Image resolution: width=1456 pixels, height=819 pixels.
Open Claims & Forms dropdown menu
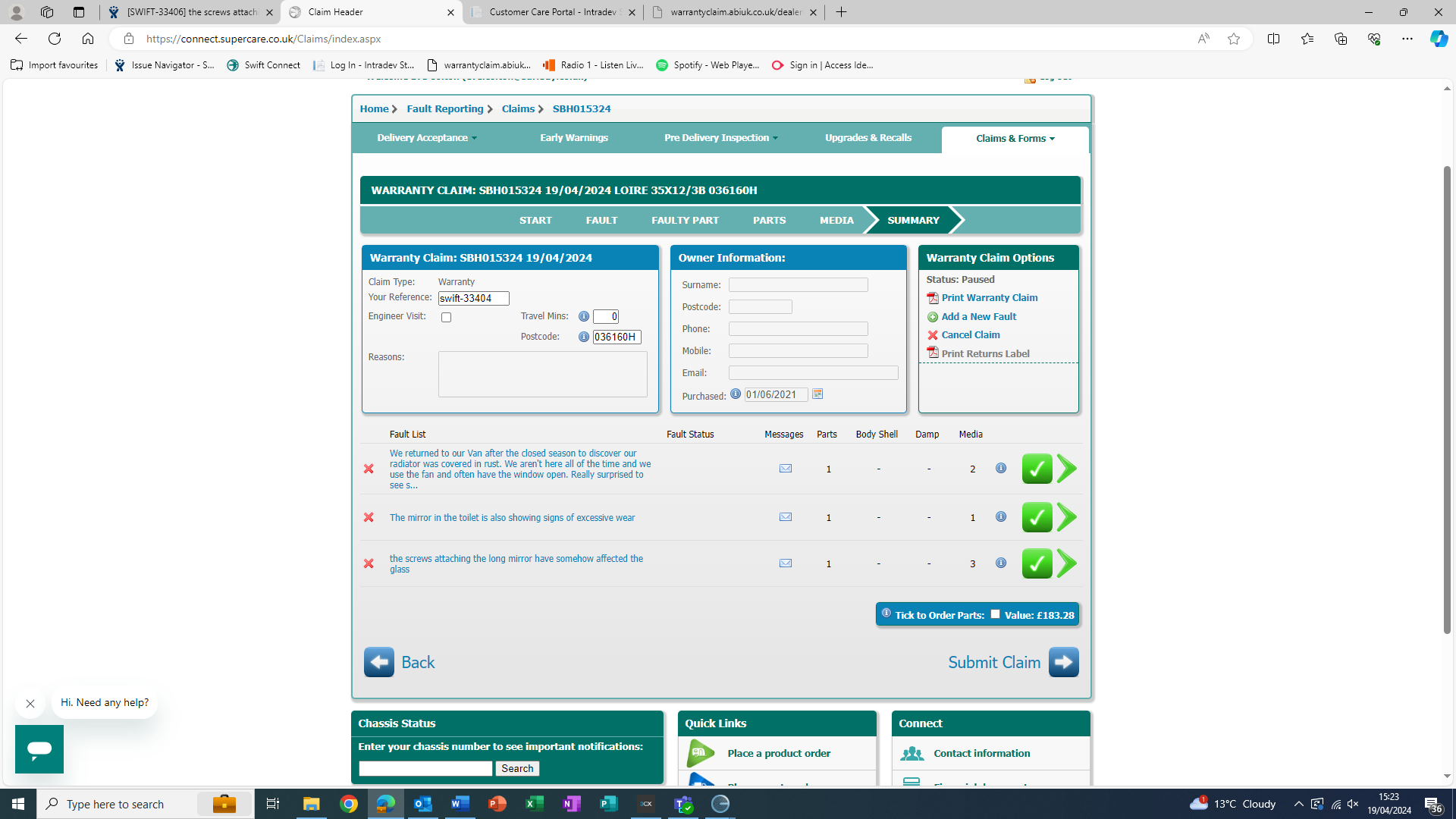(1015, 139)
